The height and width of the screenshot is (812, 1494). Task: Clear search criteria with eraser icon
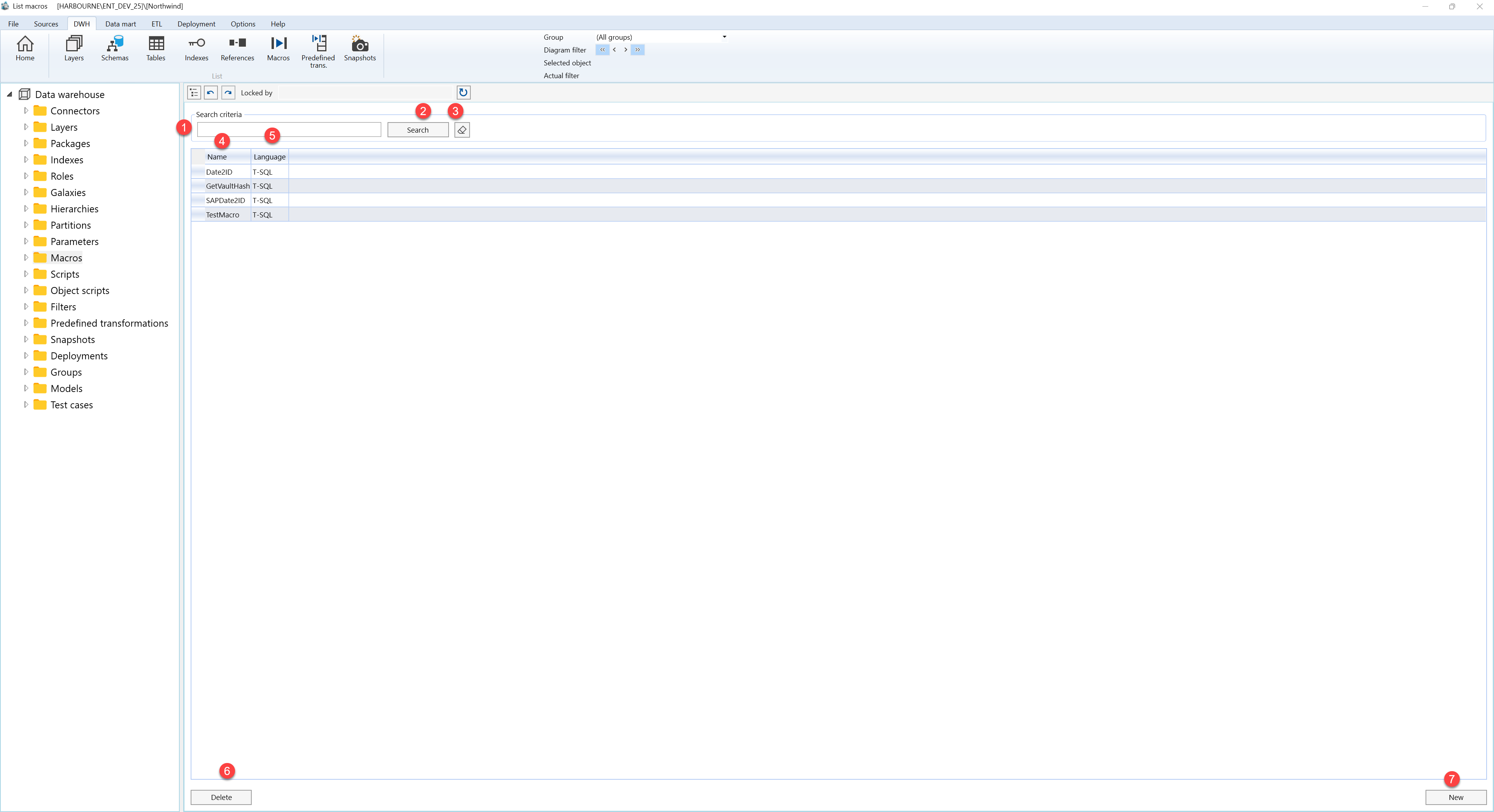pos(462,130)
